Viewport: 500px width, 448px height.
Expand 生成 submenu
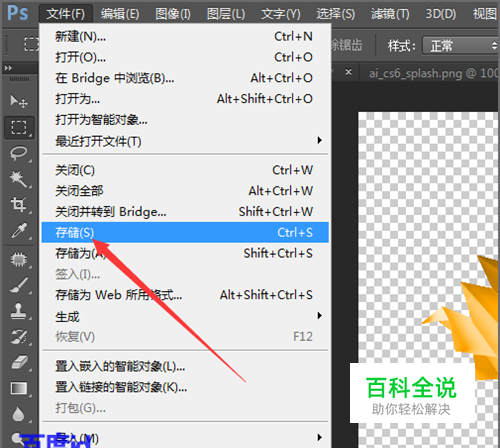click(x=185, y=316)
